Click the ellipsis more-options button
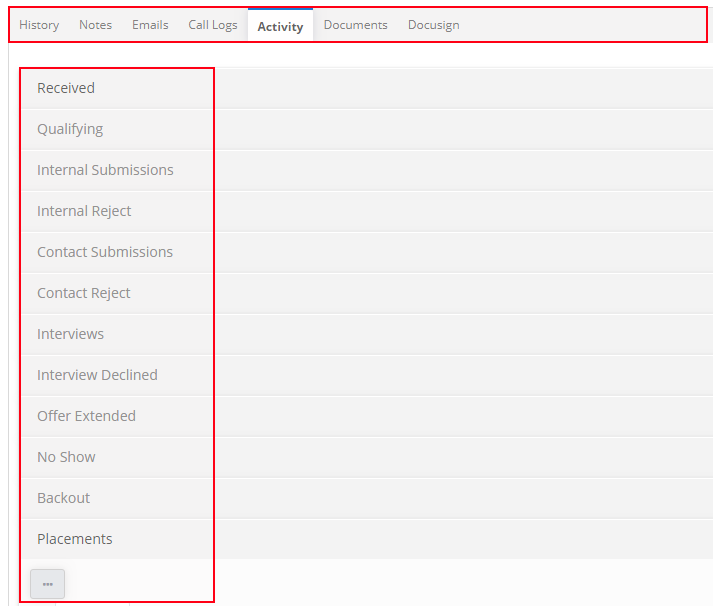The width and height of the screenshot is (713, 606). (47, 584)
